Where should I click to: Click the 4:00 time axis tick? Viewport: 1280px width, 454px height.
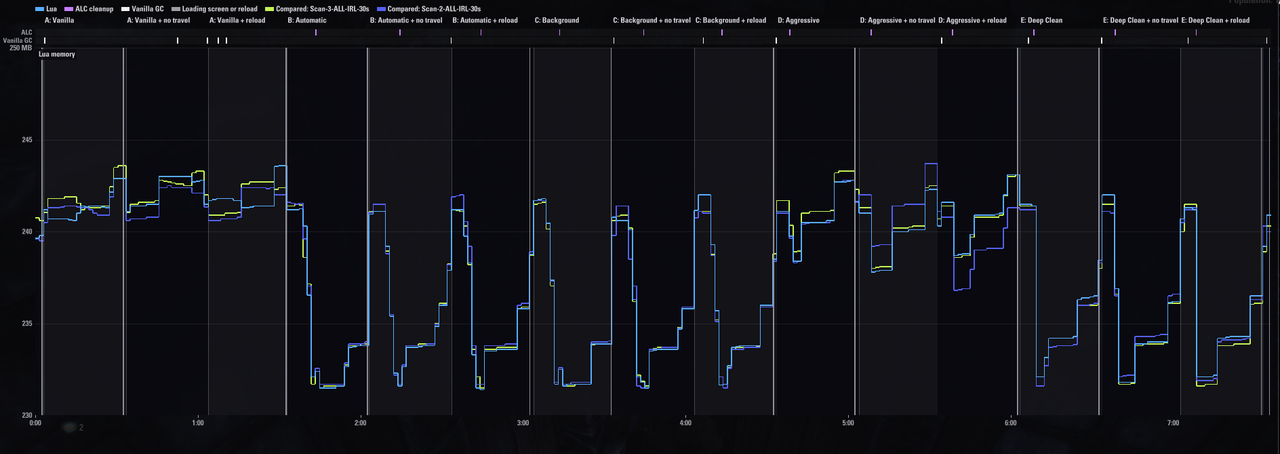pos(685,424)
